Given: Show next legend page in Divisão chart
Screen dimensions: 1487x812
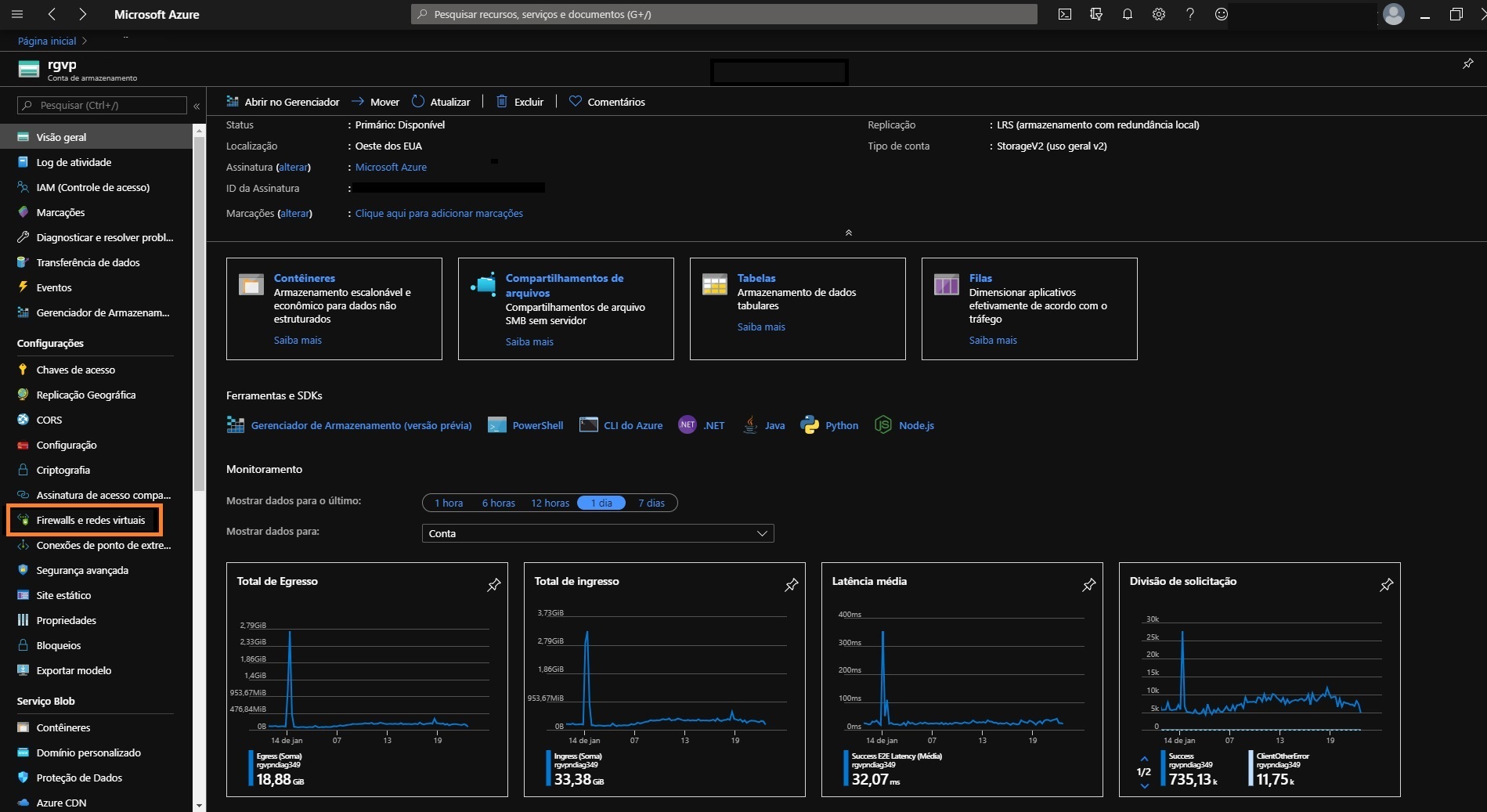Looking at the screenshot, I should [x=1144, y=785].
